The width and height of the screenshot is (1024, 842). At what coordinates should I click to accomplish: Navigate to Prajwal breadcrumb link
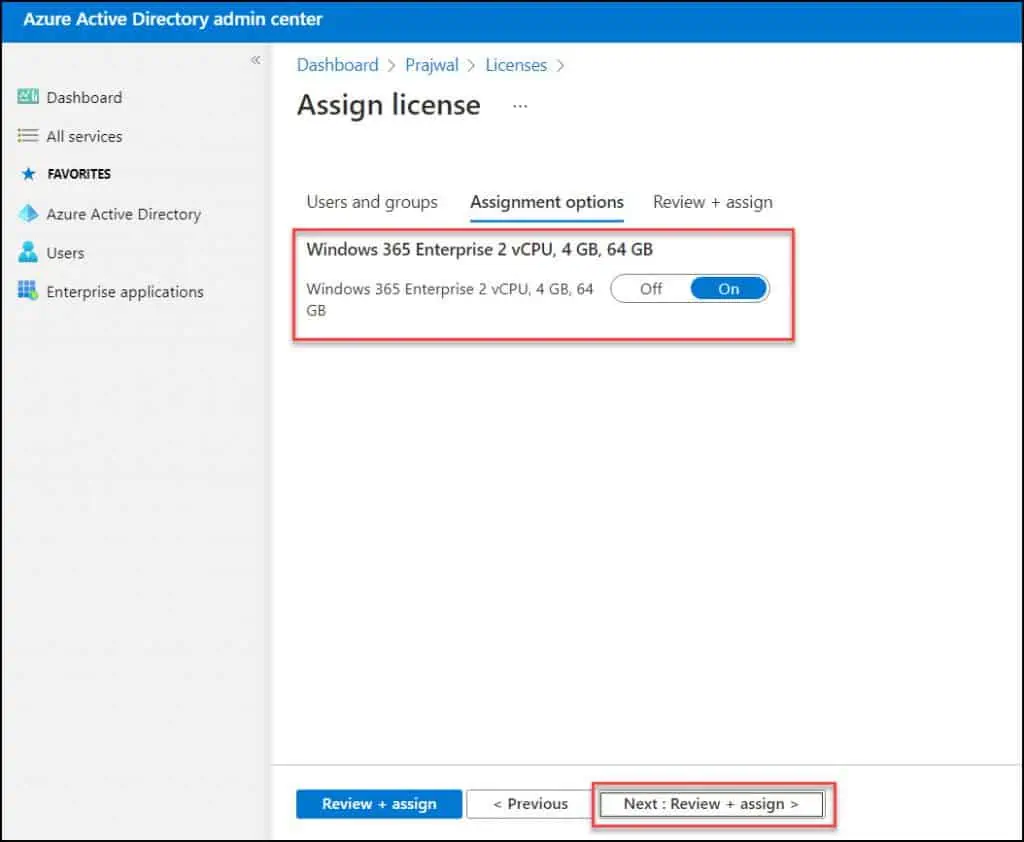(432, 65)
